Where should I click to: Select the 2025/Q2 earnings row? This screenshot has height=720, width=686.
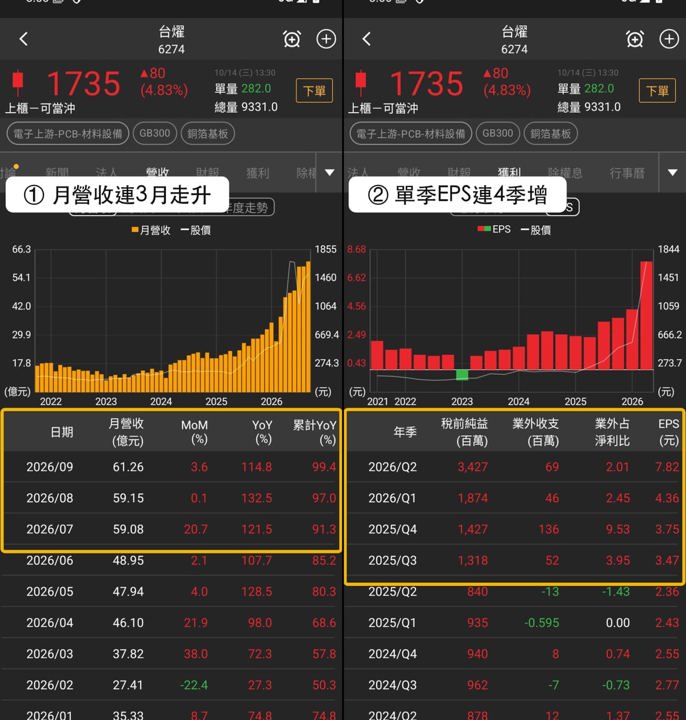click(514, 591)
